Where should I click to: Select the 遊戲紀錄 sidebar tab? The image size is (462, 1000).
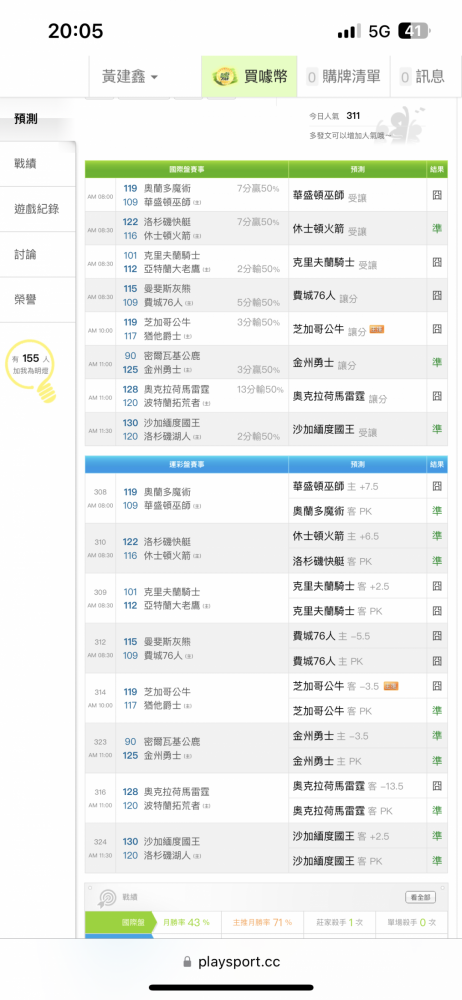click(x=37, y=209)
